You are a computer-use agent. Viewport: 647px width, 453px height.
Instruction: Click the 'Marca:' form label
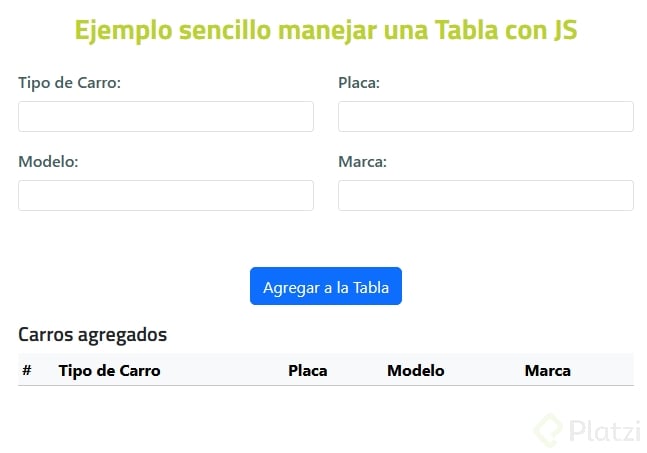(x=362, y=162)
